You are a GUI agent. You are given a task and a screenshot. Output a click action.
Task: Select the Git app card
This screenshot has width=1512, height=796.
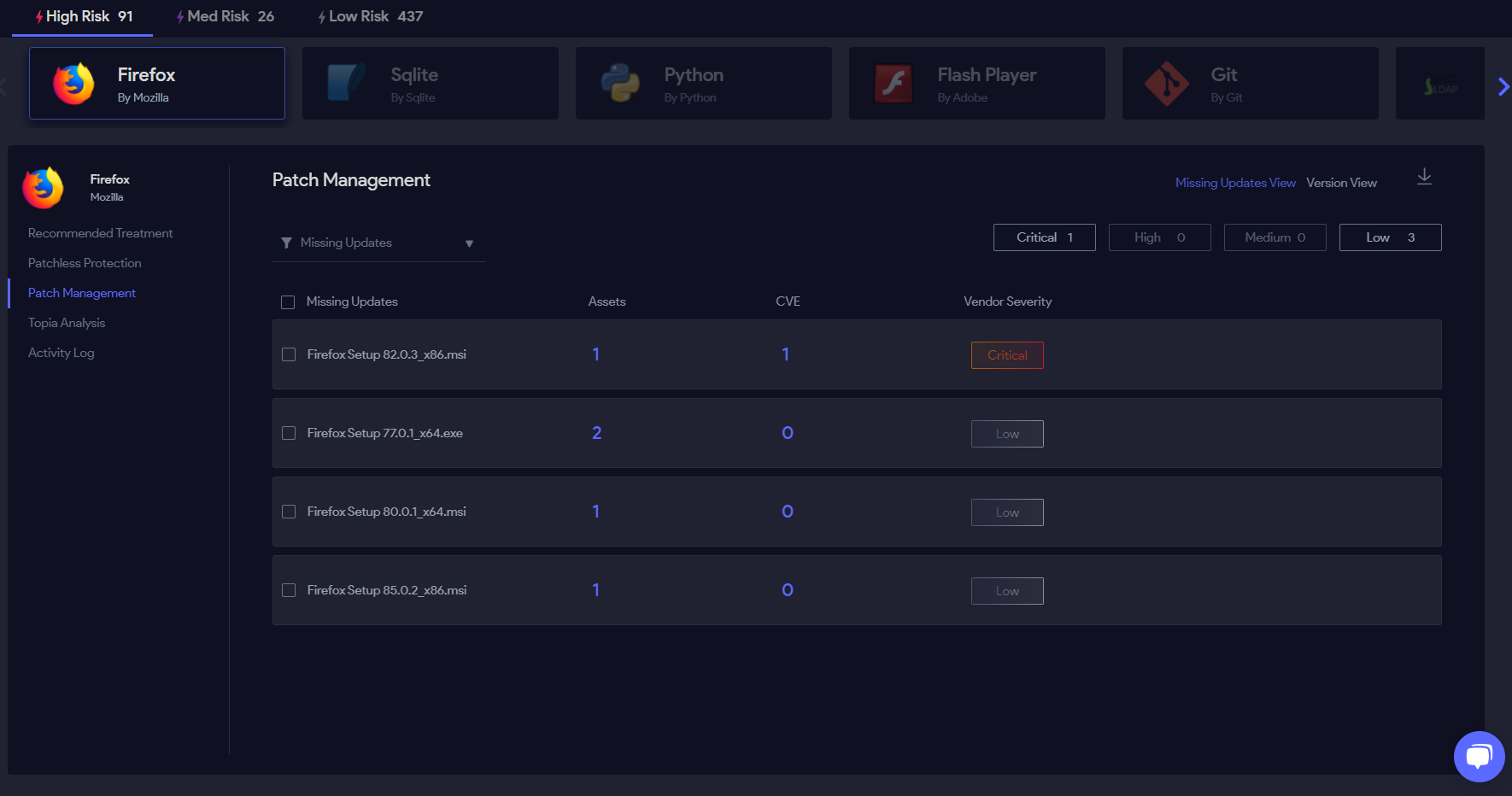tap(1250, 84)
